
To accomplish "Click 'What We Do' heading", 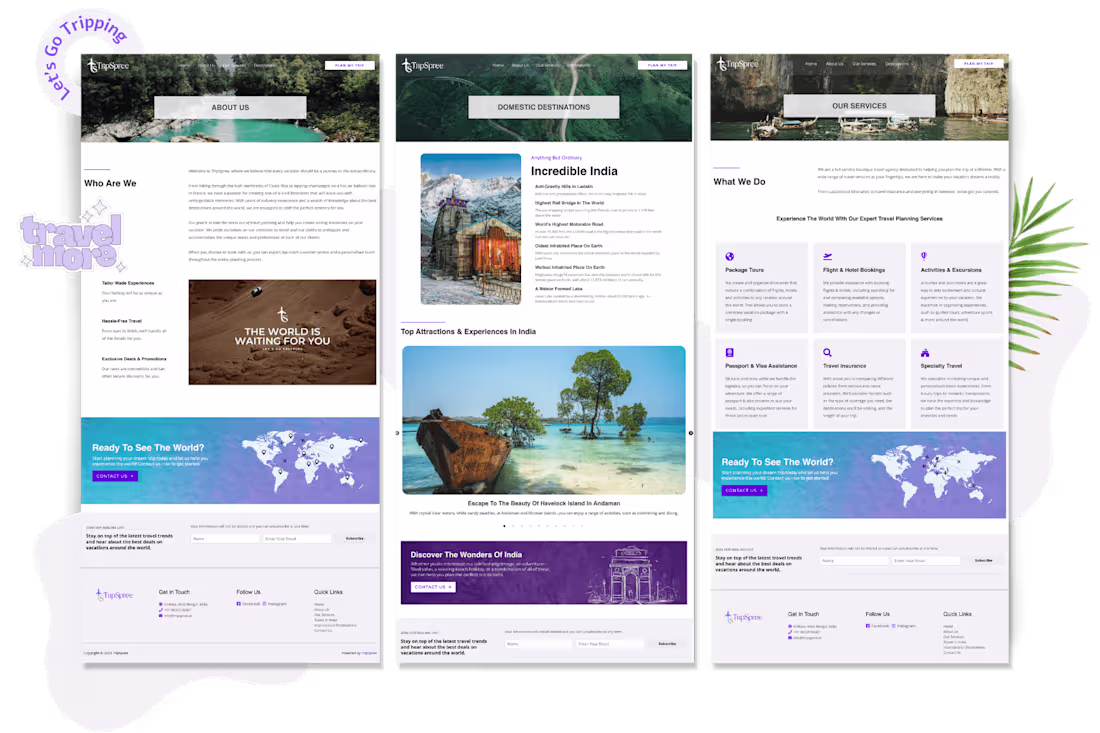I will tap(739, 182).
